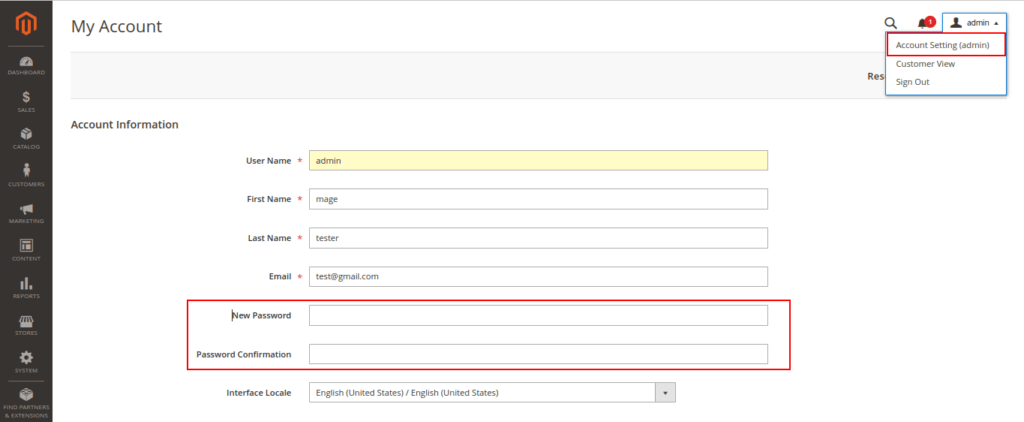The height and width of the screenshot is (422, 1024).
Task: Open the Customers sidebar icon
Action: coord(26,175)
